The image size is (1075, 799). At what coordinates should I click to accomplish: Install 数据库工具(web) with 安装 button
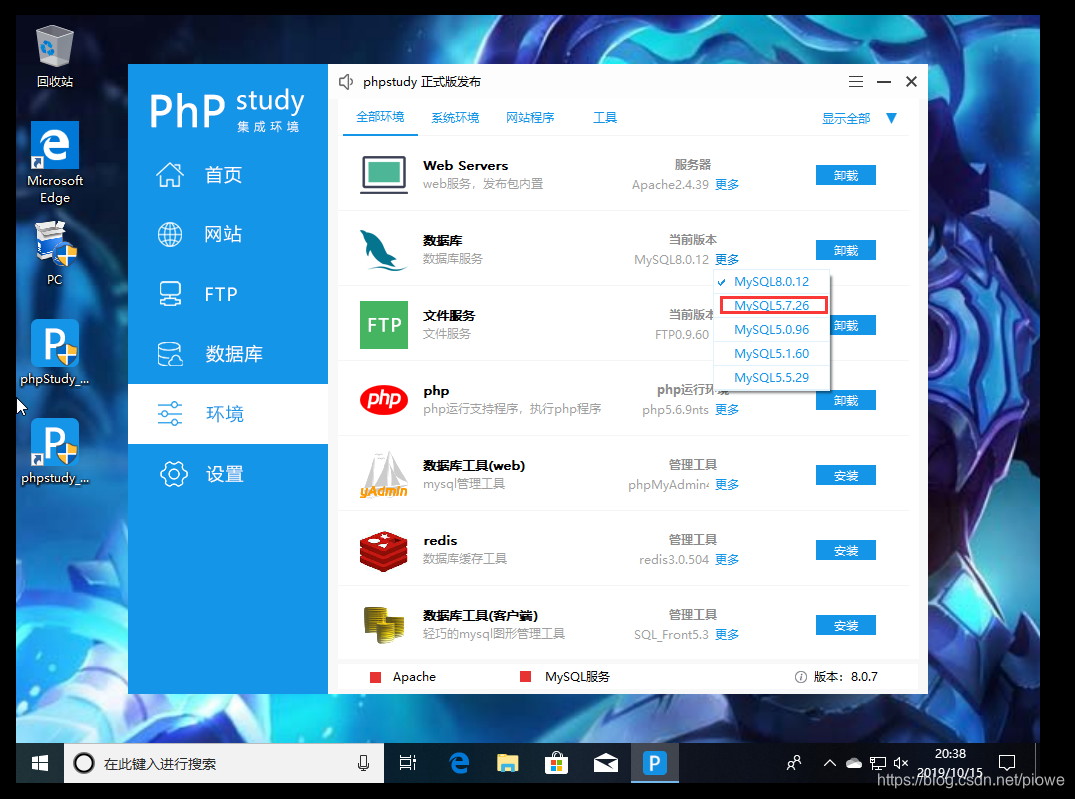[x=845, y=475]
